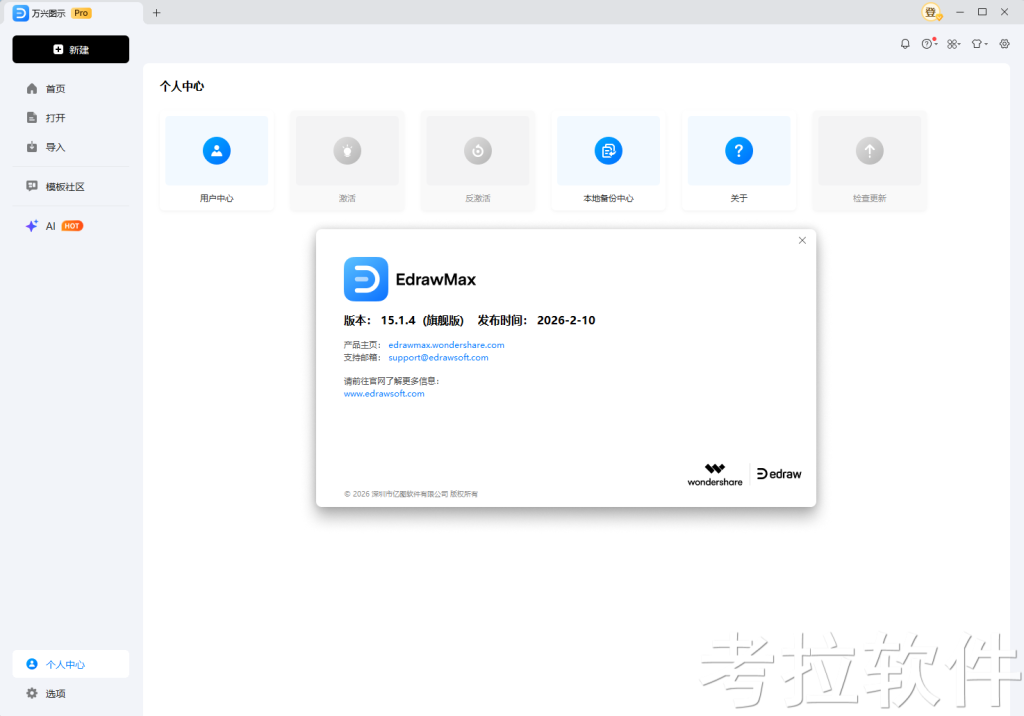Click the 检查更新 (Check Updates) icon
This screenshot has width=1024, height=716.
(x=868, y=151)
